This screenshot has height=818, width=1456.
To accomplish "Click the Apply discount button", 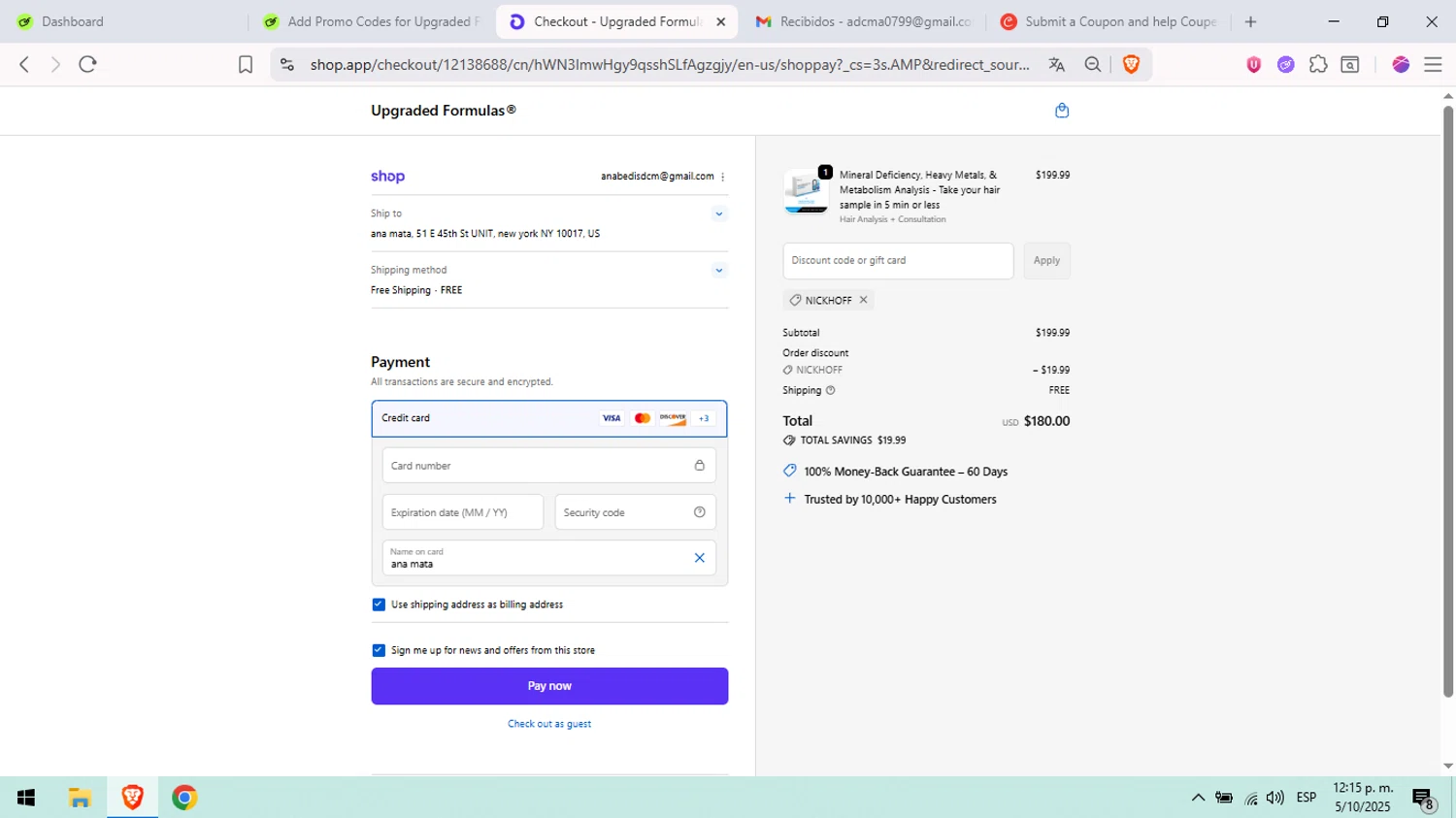I will [x=1046, y=261].
